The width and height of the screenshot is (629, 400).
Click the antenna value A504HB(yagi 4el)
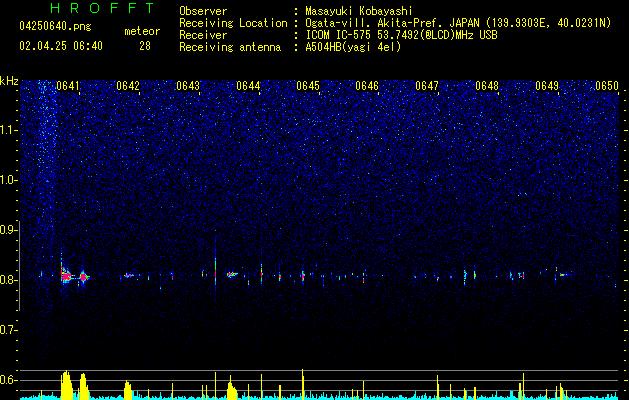(353, 47)
